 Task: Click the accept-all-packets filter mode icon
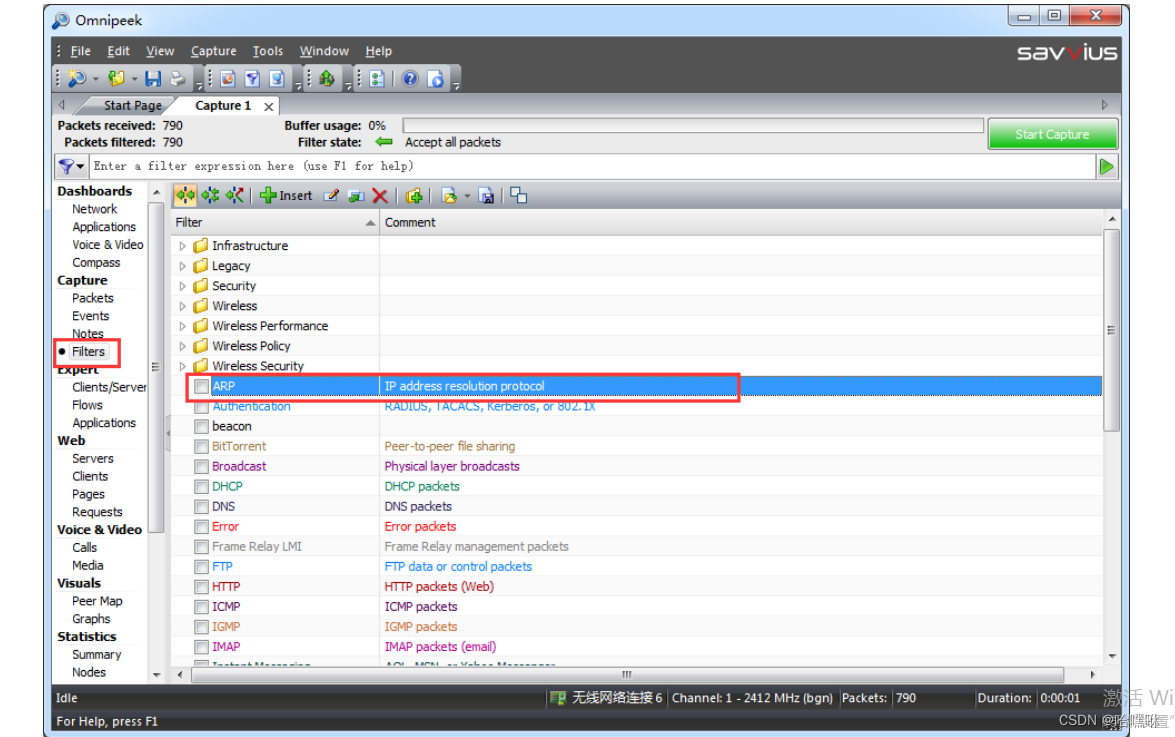coord(185,195)
